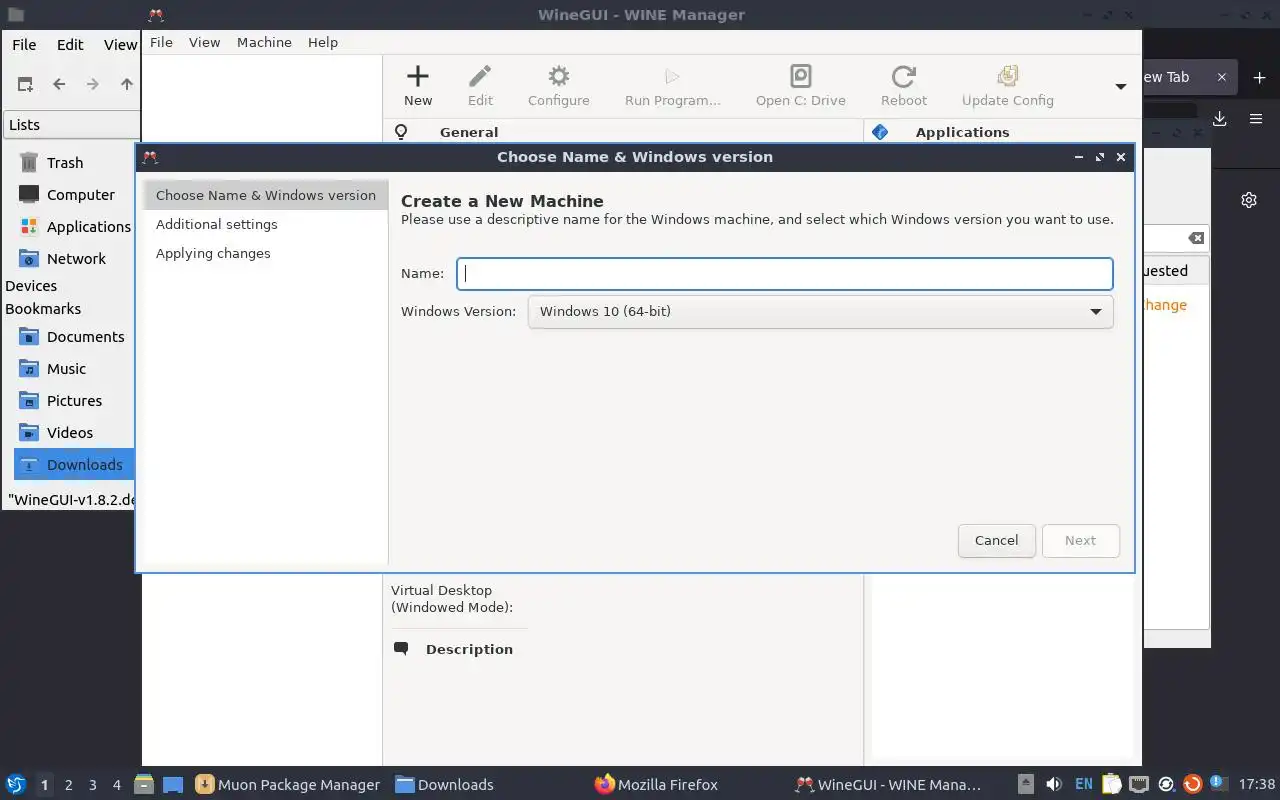
Task: Click the volume speaker tray icon
Action: click(x=1054, y=784)
